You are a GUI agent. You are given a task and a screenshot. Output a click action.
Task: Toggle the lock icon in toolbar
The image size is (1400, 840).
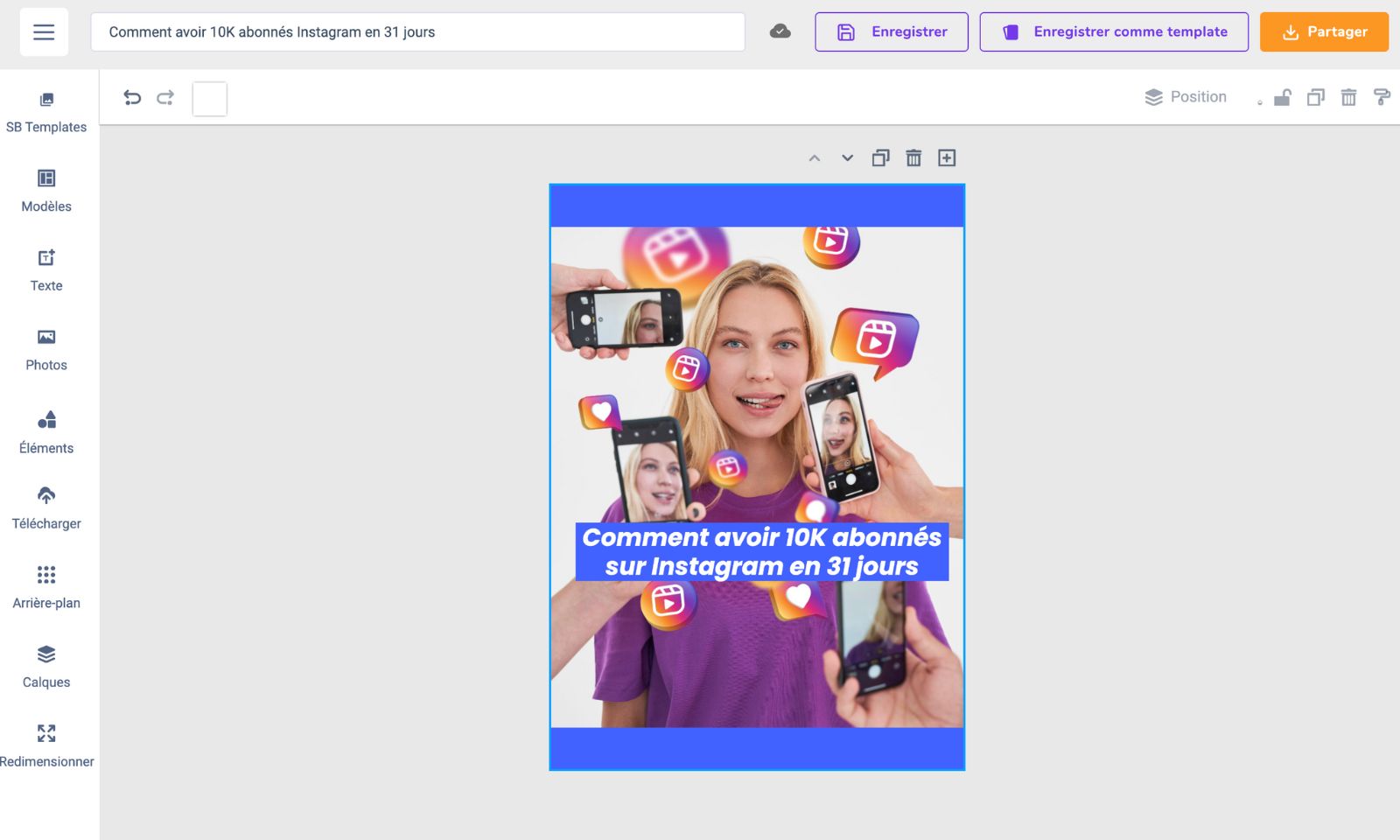pyautogui.click(x=1282, y=97)
